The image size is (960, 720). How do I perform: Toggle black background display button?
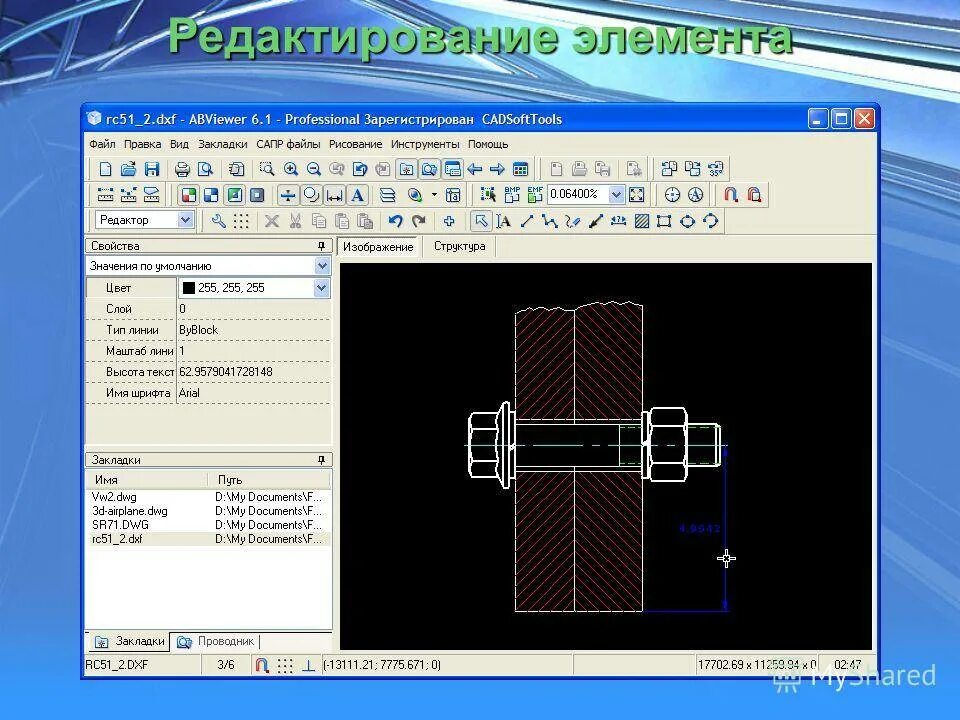click(258, 195)
